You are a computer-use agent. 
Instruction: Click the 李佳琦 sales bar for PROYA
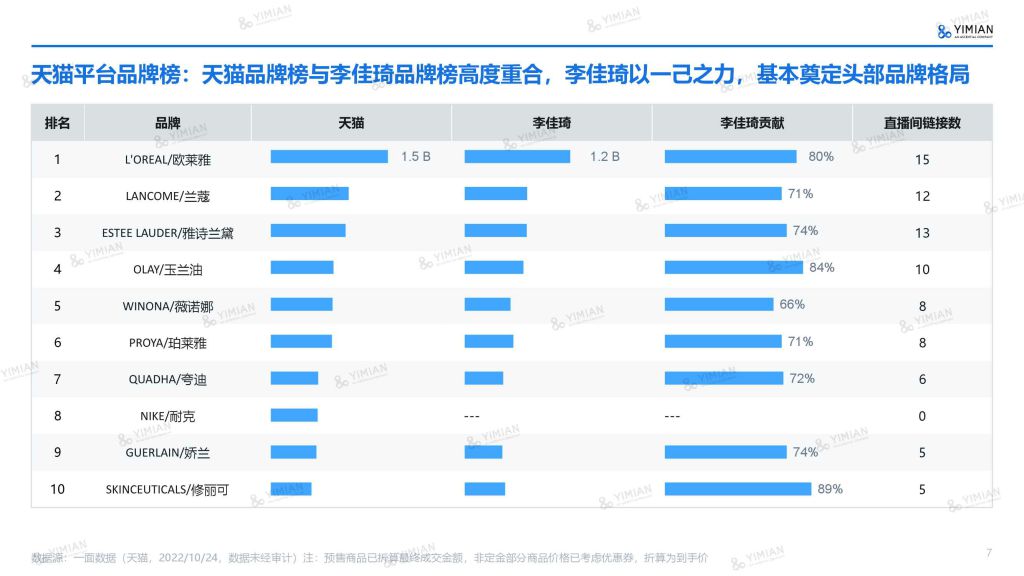489,342
